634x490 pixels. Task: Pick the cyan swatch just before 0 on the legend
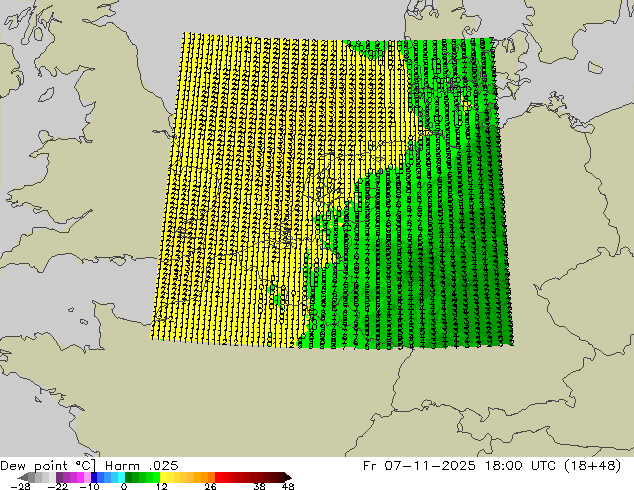tap(121, 477)
